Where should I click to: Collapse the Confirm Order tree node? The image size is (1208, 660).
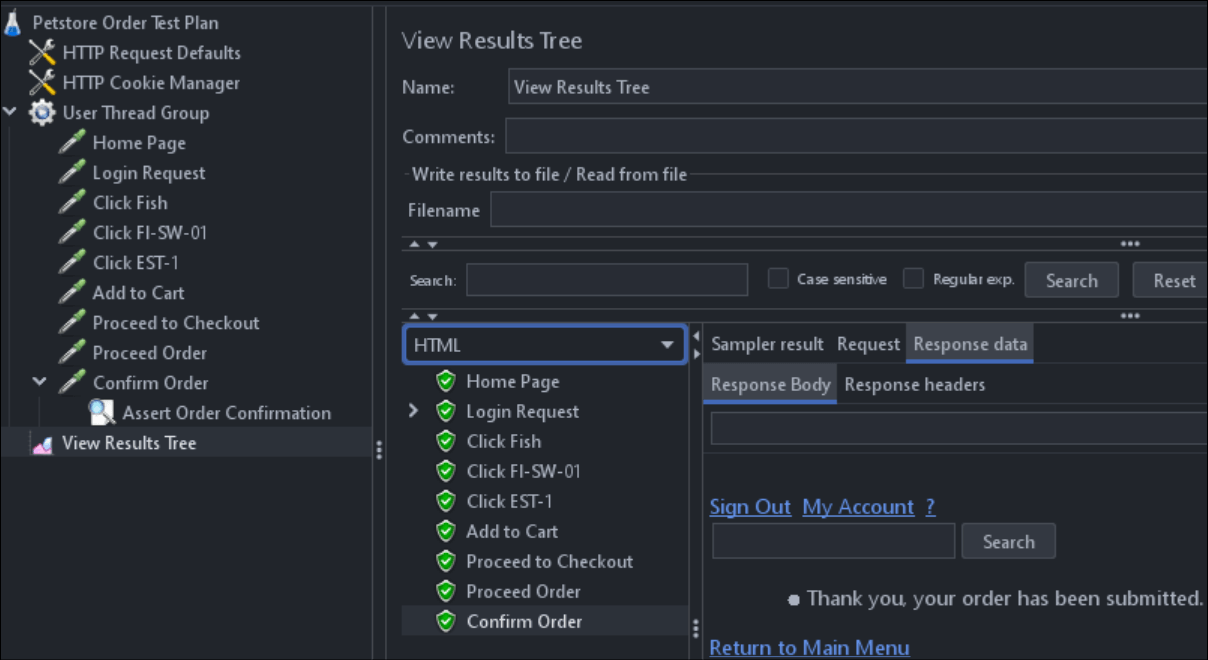click(38, 382)
